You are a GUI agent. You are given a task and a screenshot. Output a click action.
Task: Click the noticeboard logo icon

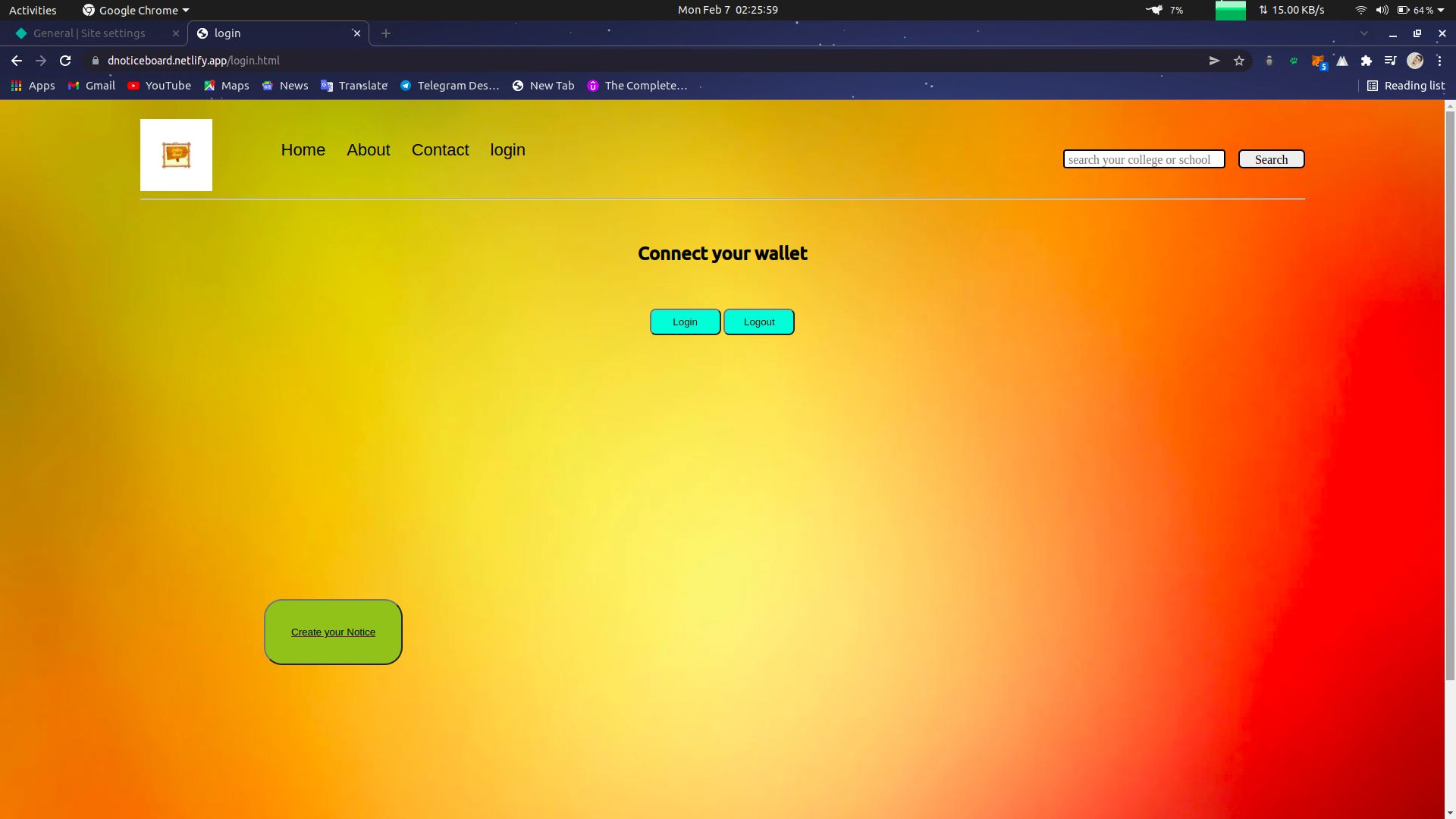pos(175,155)
